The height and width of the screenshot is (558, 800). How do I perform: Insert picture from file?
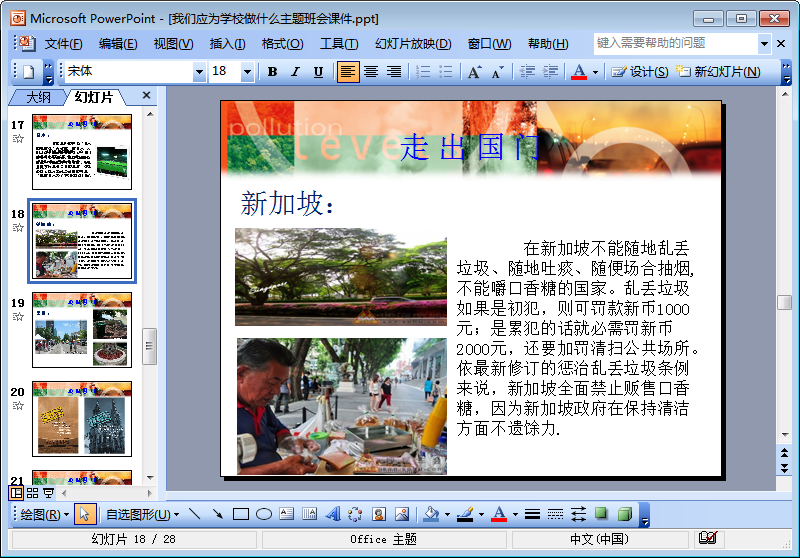[x=402, y=514]
